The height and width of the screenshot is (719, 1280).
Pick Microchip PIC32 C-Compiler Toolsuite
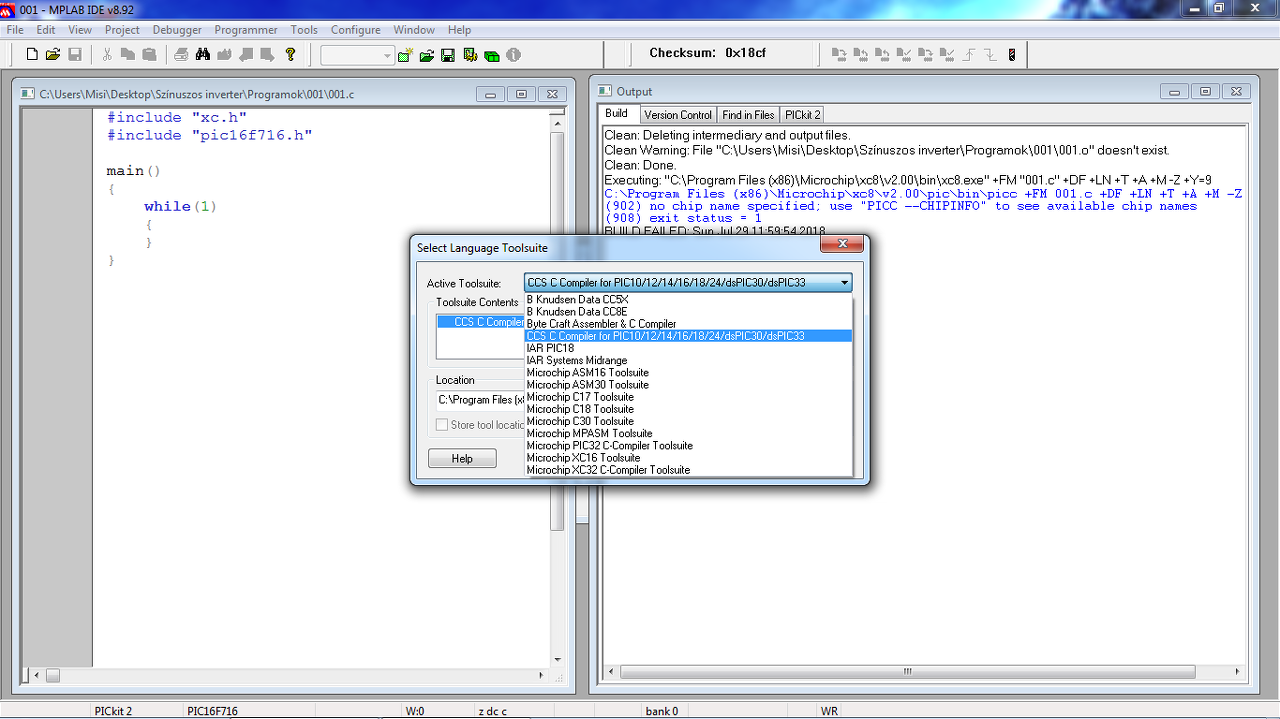coord(688,445)
